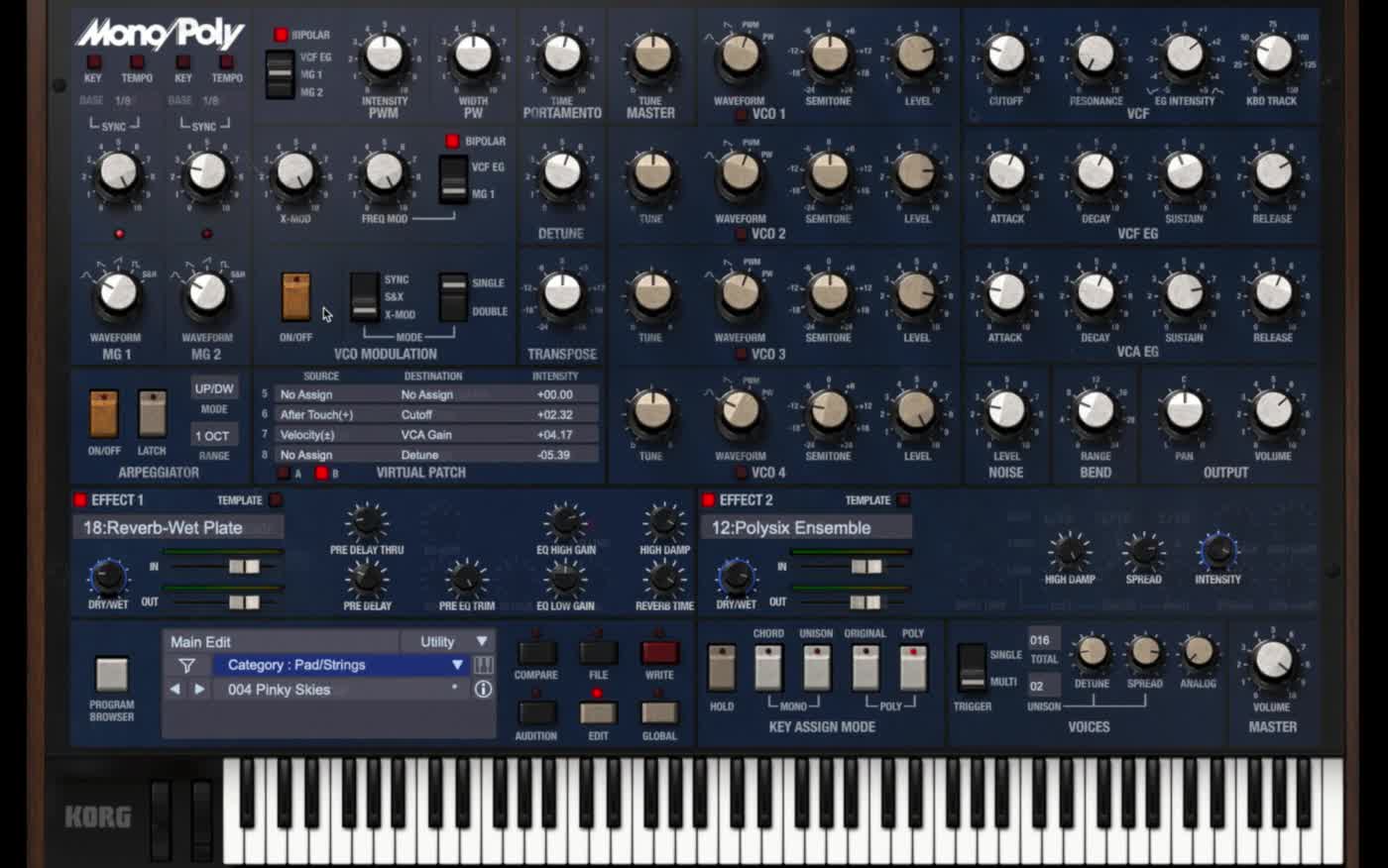Open the program info icon
Image resolution: width=1388 pixels, height=868 pixels.
click(x=483, y=690)
